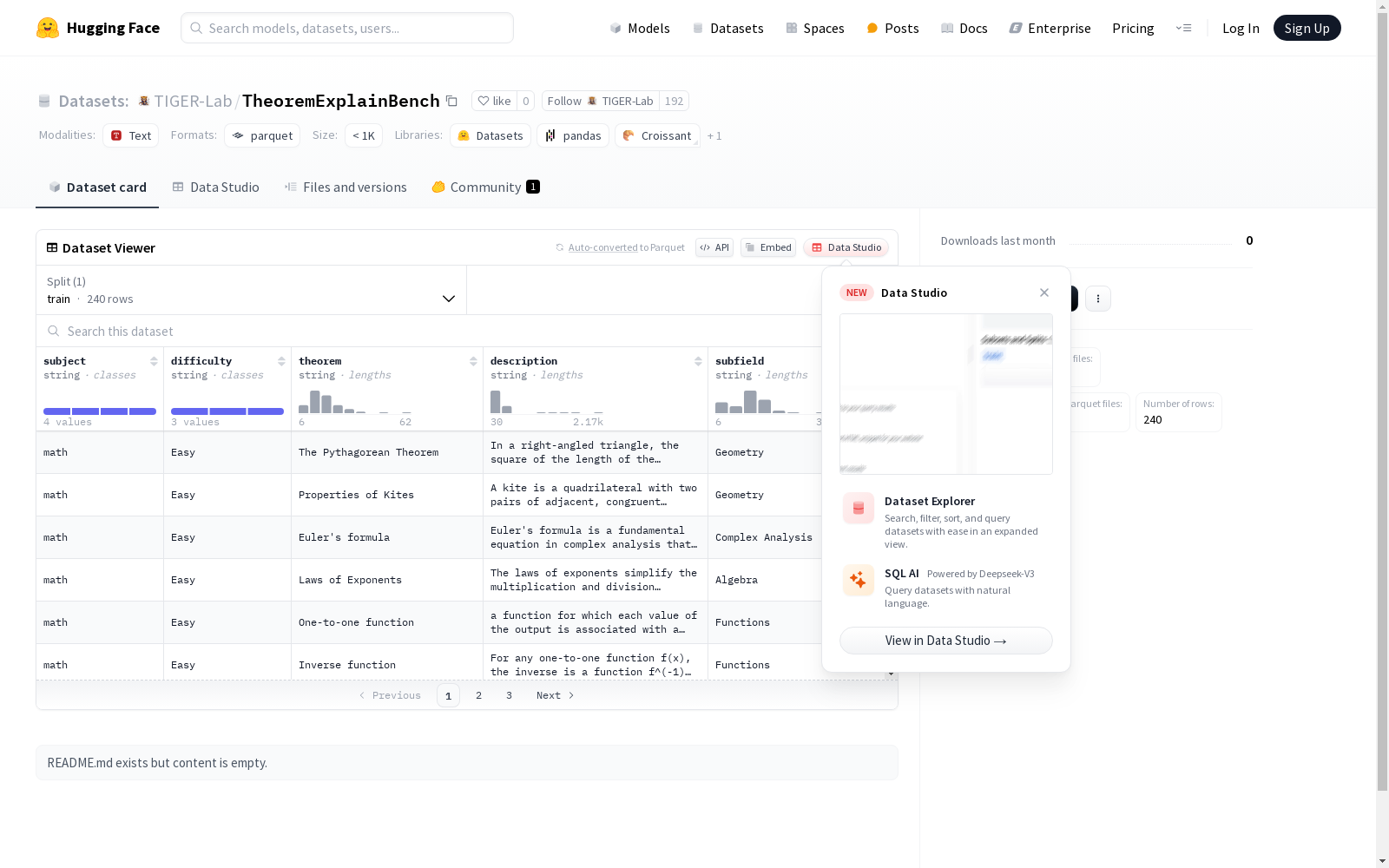Open the Files and versions tab

(x=346, y=187)
